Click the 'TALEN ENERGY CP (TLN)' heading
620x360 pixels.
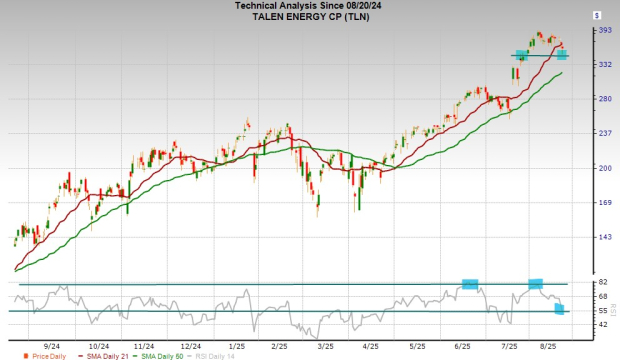pyautogui.click(x=311, y=17)
